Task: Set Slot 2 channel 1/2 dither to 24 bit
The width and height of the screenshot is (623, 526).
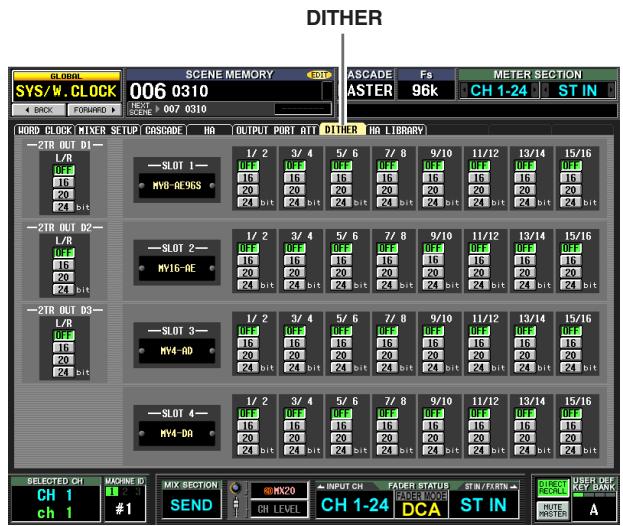Action: tap(248, 285)
